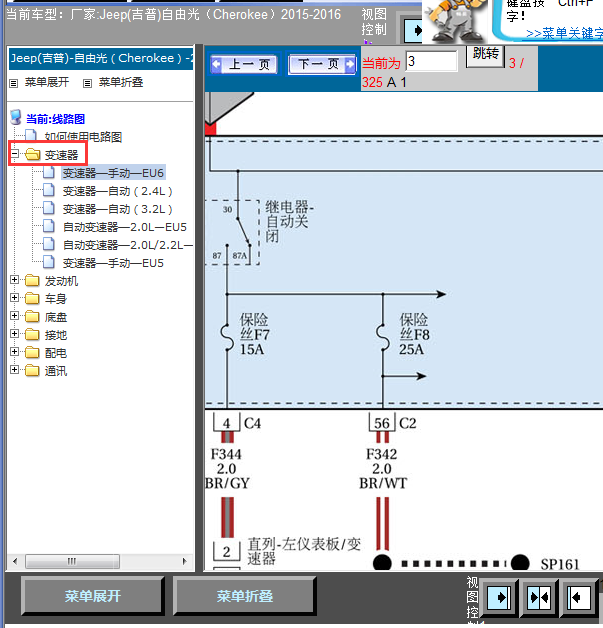This screenshot has height=628, width=603.
Task: Click the 跳转 jump button
Action: 485,54
